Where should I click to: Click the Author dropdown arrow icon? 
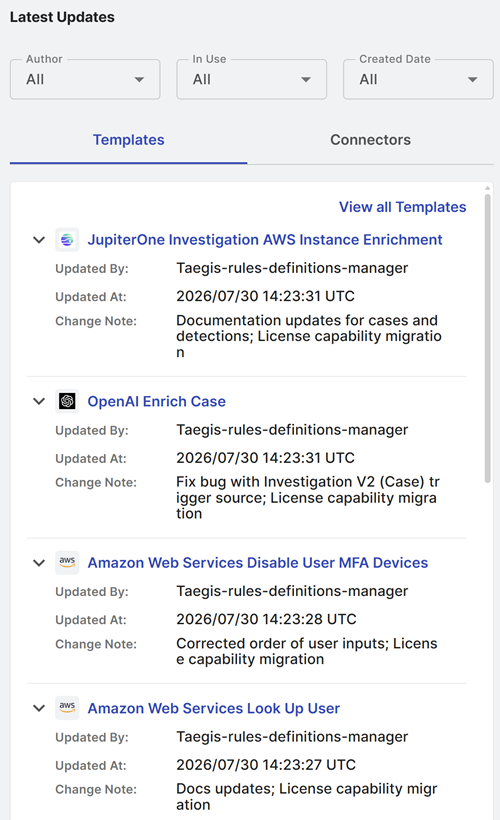point(139,80)
